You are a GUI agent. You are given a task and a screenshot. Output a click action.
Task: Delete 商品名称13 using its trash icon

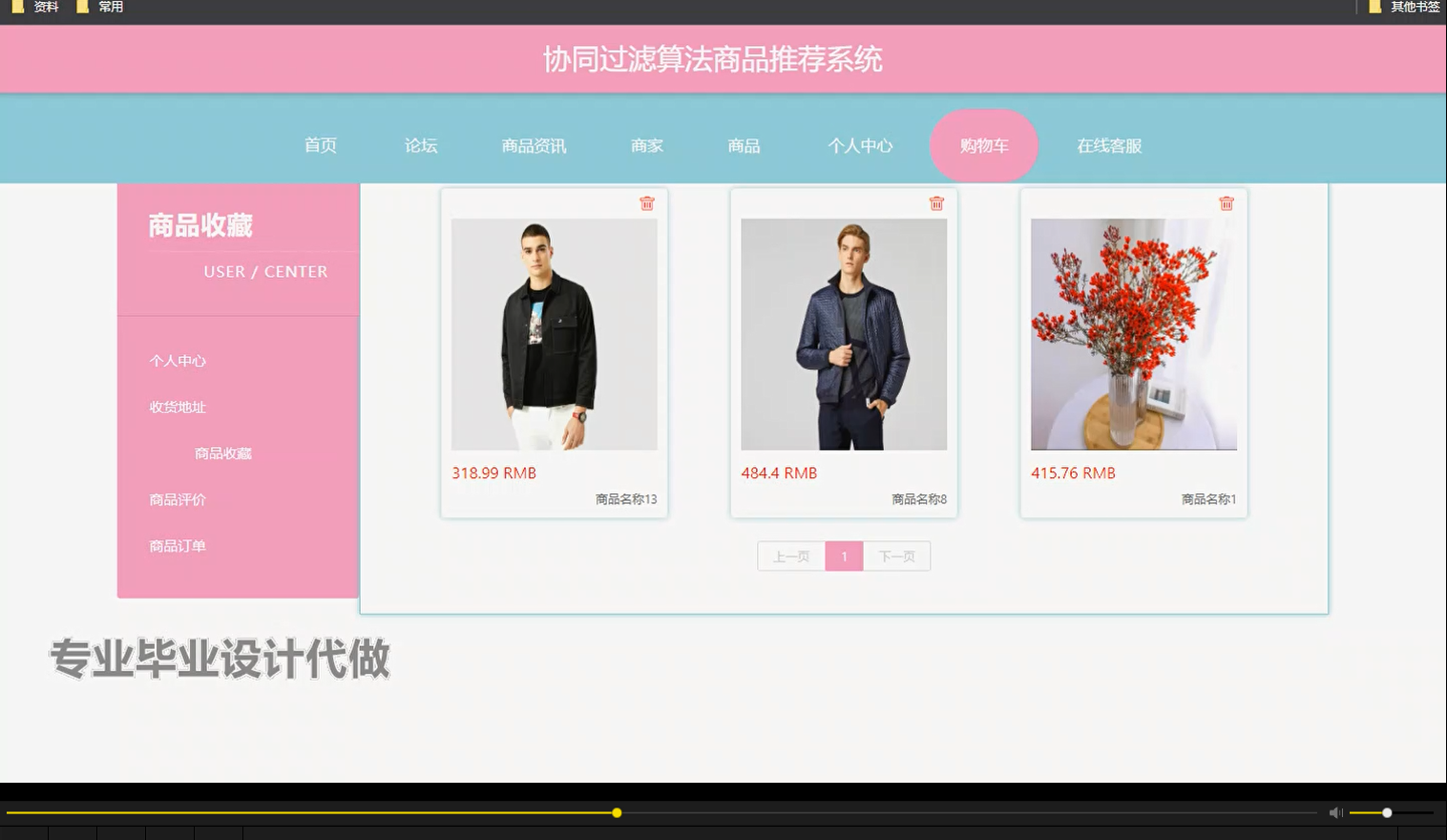coord(647,202)
